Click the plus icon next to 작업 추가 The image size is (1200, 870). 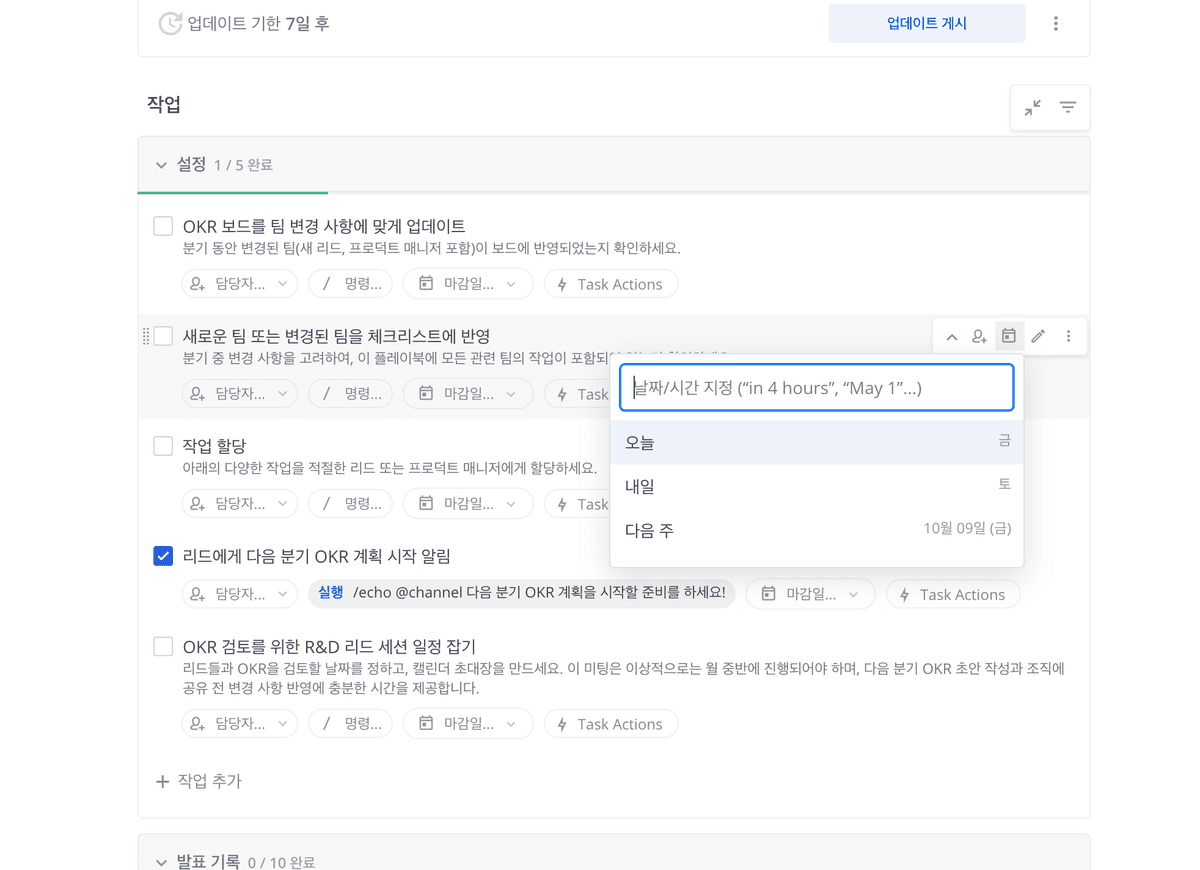coord(162,781)
